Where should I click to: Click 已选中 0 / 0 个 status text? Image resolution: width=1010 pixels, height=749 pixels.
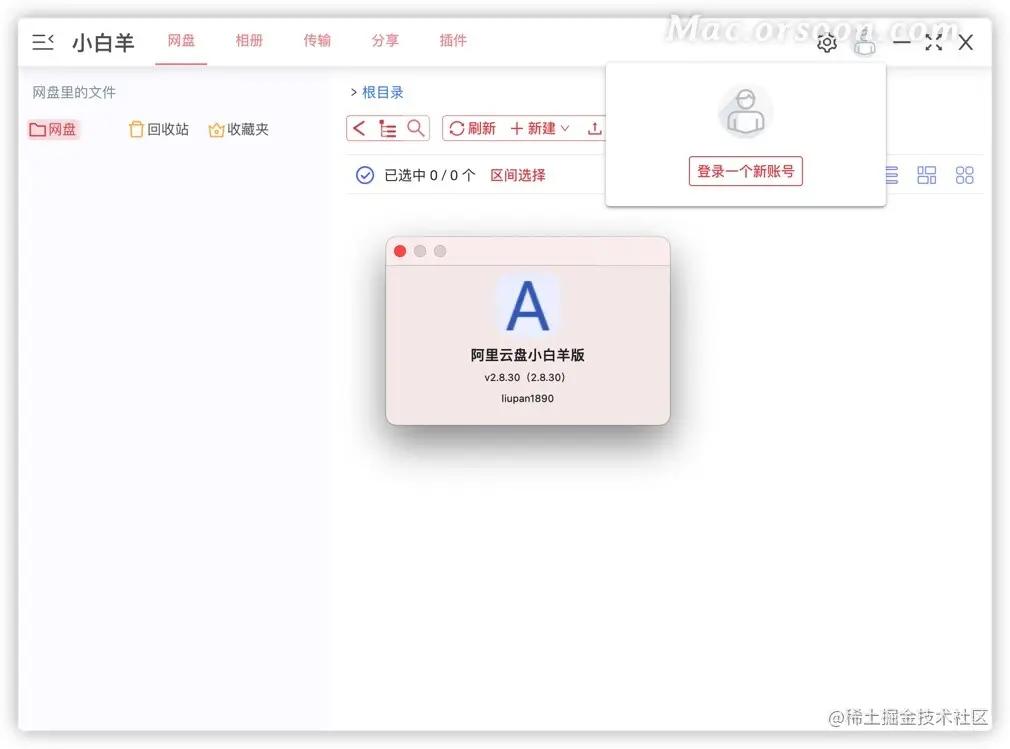click(430, 175)
